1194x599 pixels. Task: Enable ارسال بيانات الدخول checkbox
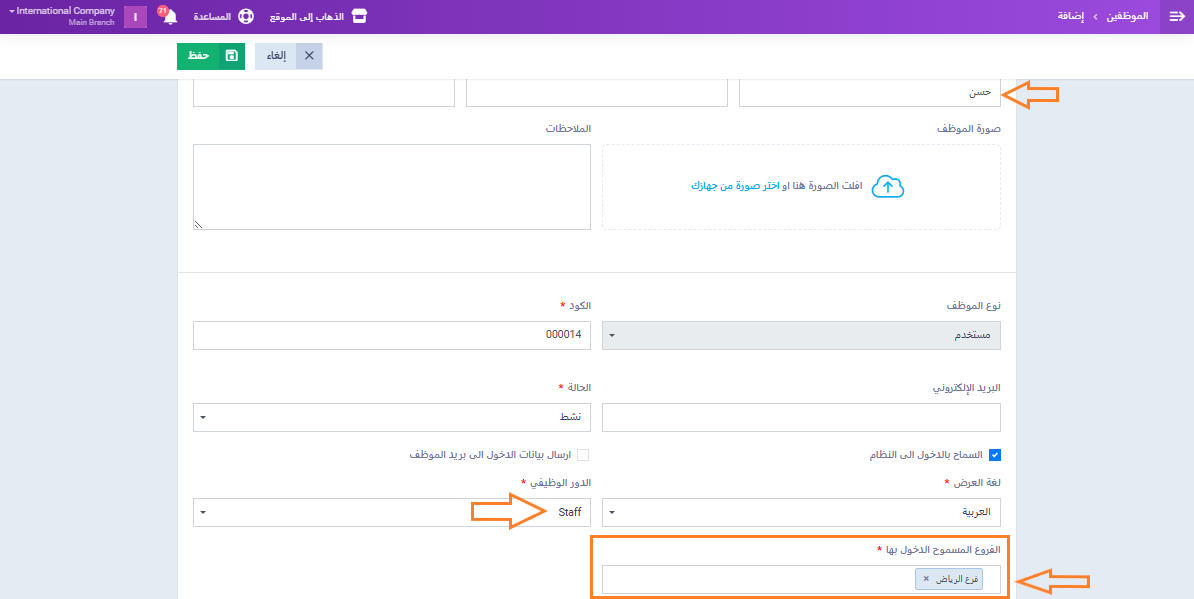(583, 455)
